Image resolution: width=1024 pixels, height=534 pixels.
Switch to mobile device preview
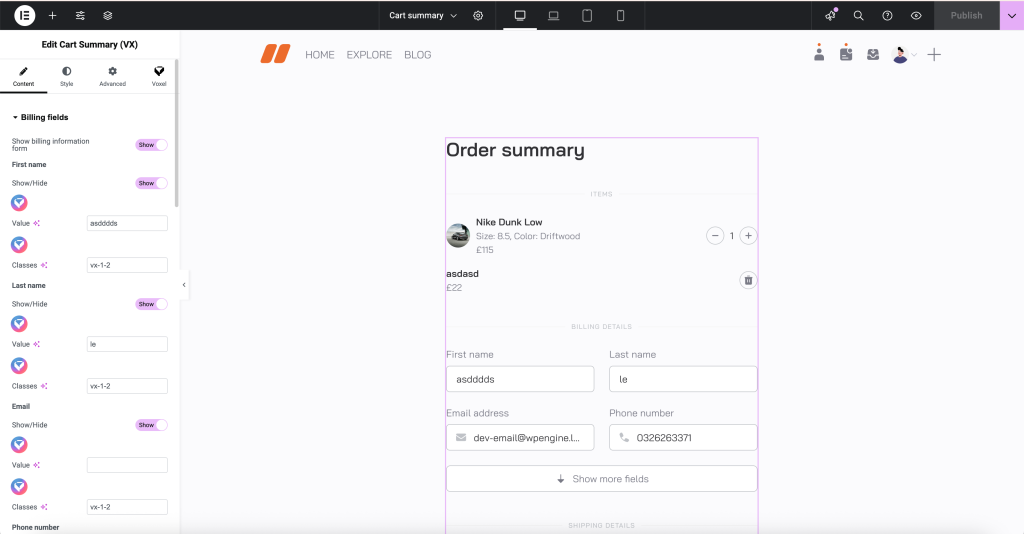[x=620, y=15]
